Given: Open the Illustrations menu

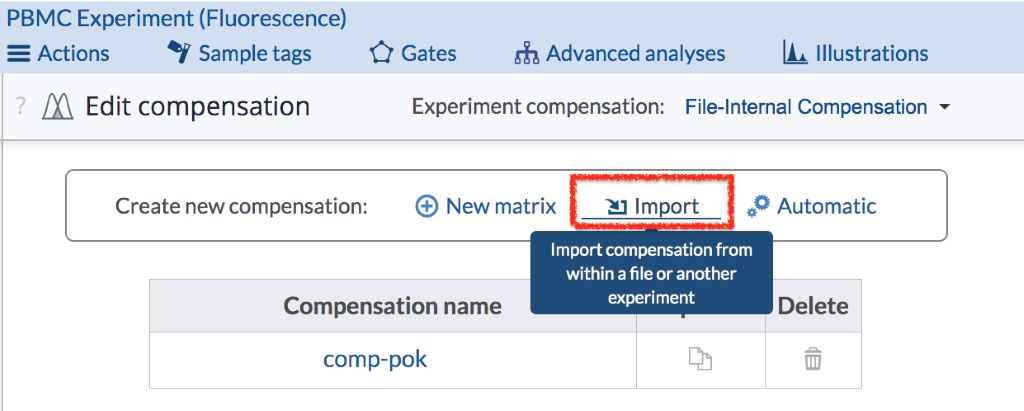Looking at the screenshot, I should 855,54.
